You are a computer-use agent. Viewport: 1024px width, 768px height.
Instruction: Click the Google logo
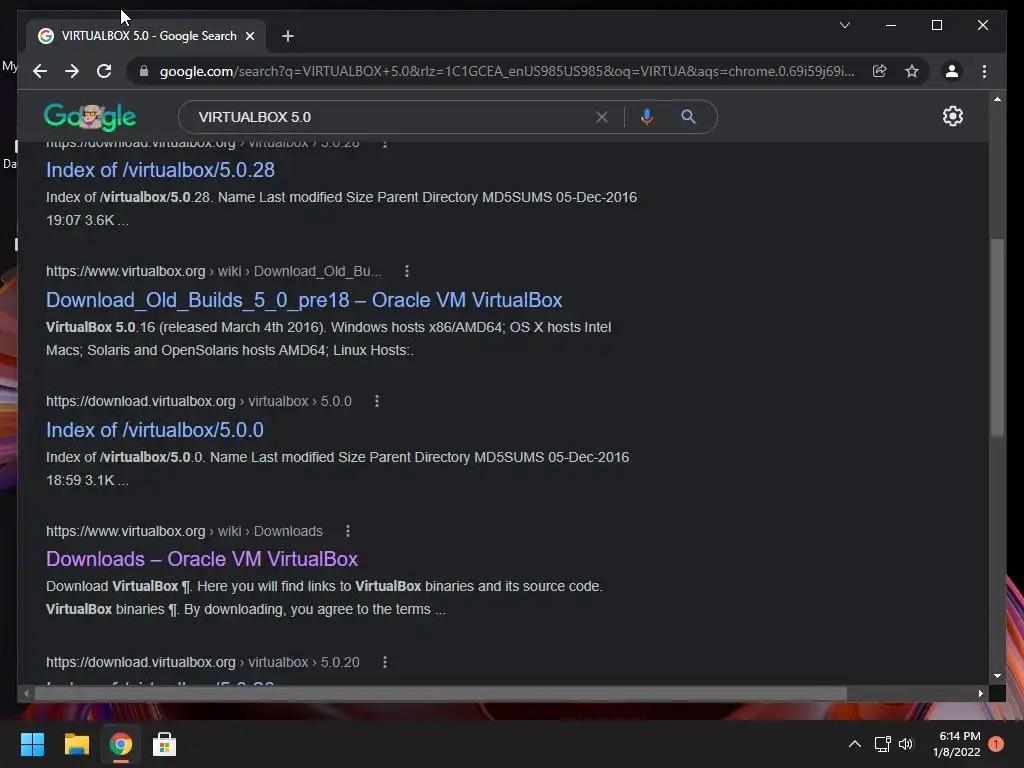(90, 117)
